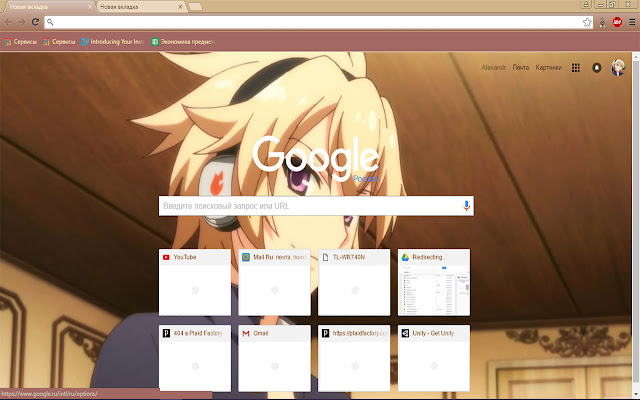Switch to the second Новая вкладка tab
This screenshot has width=640, height=400.
141,7
